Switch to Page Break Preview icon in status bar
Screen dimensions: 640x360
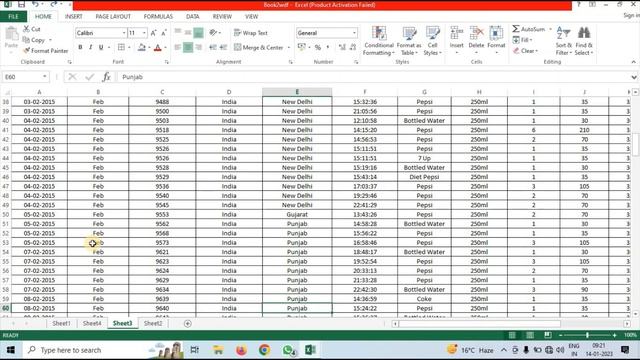click(548, 335)
